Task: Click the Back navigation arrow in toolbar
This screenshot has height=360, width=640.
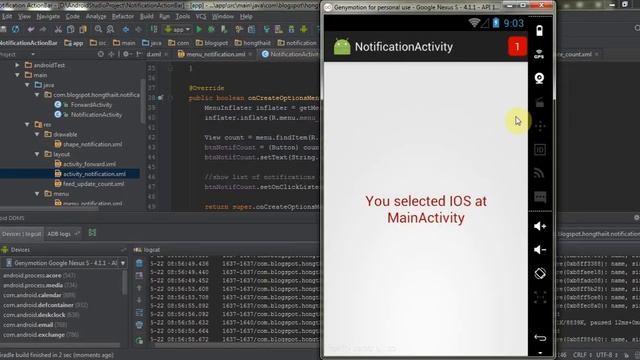Action: click(x=126, y=29)
